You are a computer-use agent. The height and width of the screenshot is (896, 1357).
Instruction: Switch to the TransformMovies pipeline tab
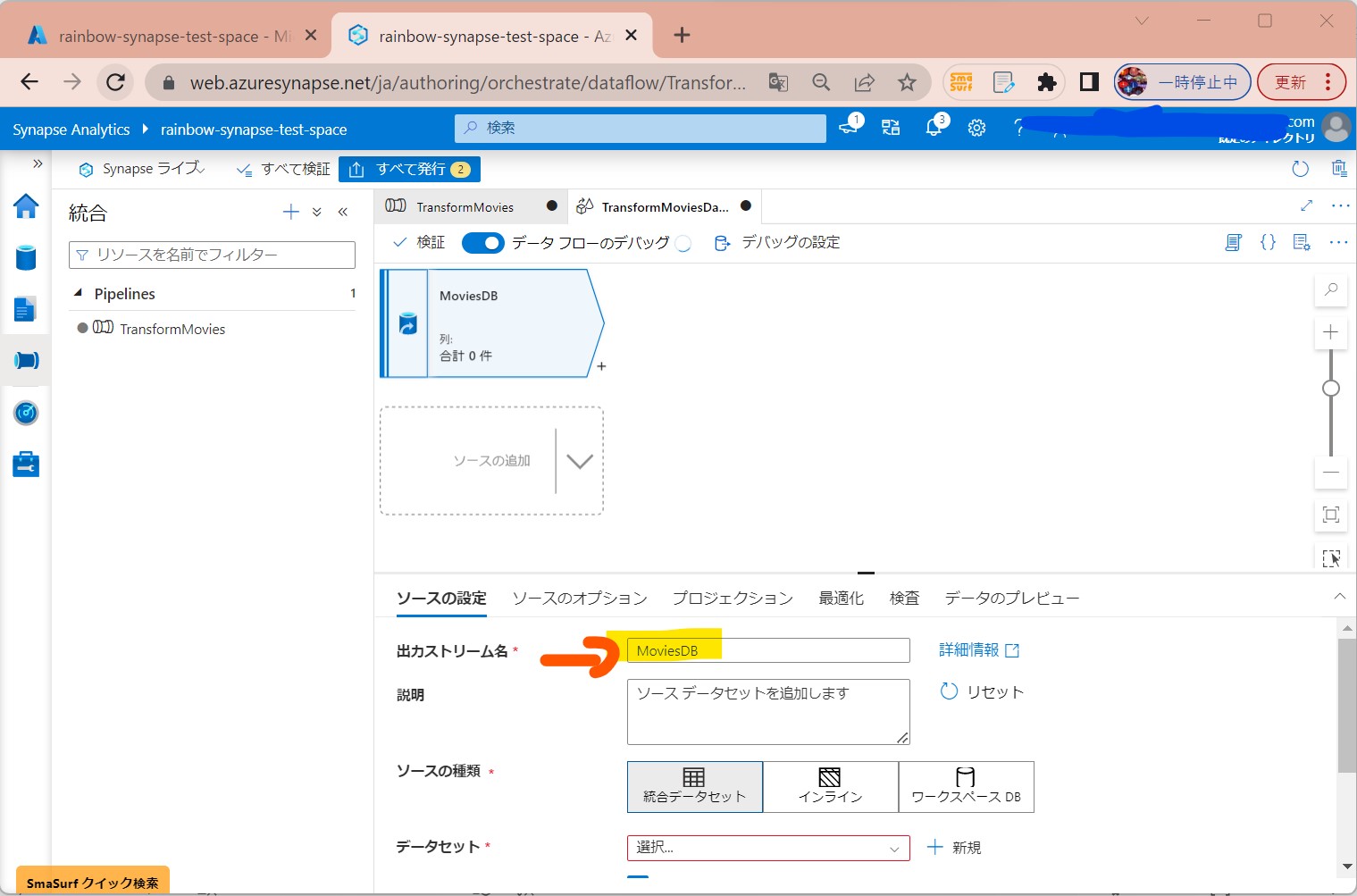tap(465, 206)
